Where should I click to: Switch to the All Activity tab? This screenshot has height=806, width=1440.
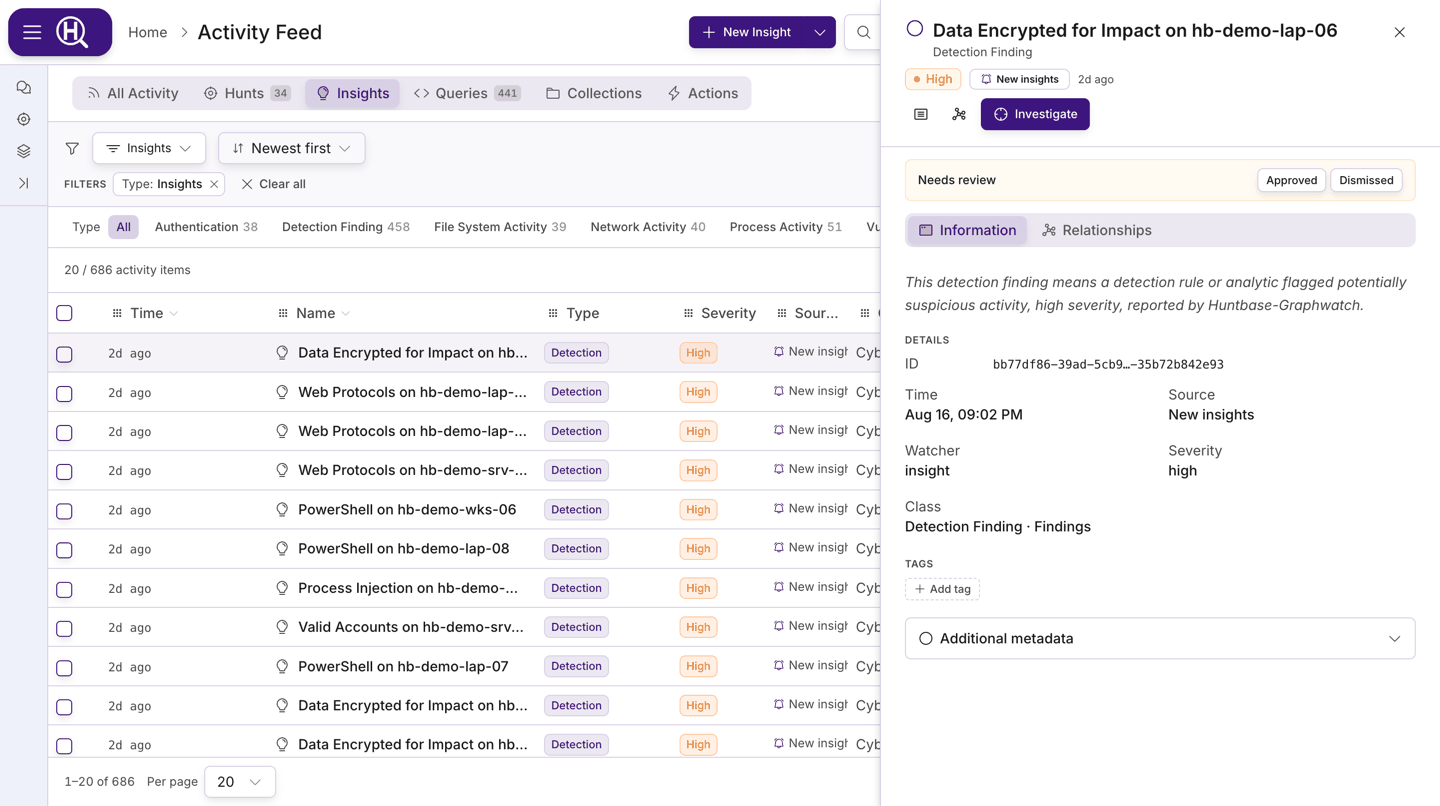pyautogui.click(x=132, y=93)
